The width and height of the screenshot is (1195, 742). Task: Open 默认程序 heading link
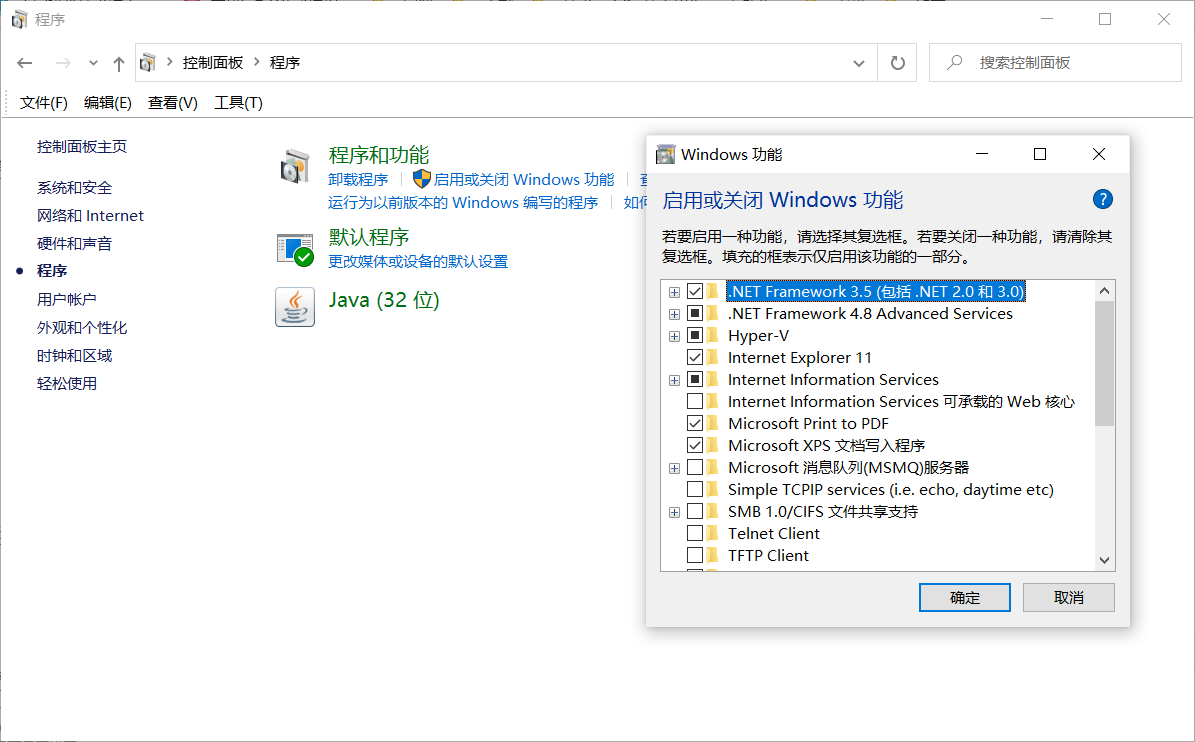369,237
